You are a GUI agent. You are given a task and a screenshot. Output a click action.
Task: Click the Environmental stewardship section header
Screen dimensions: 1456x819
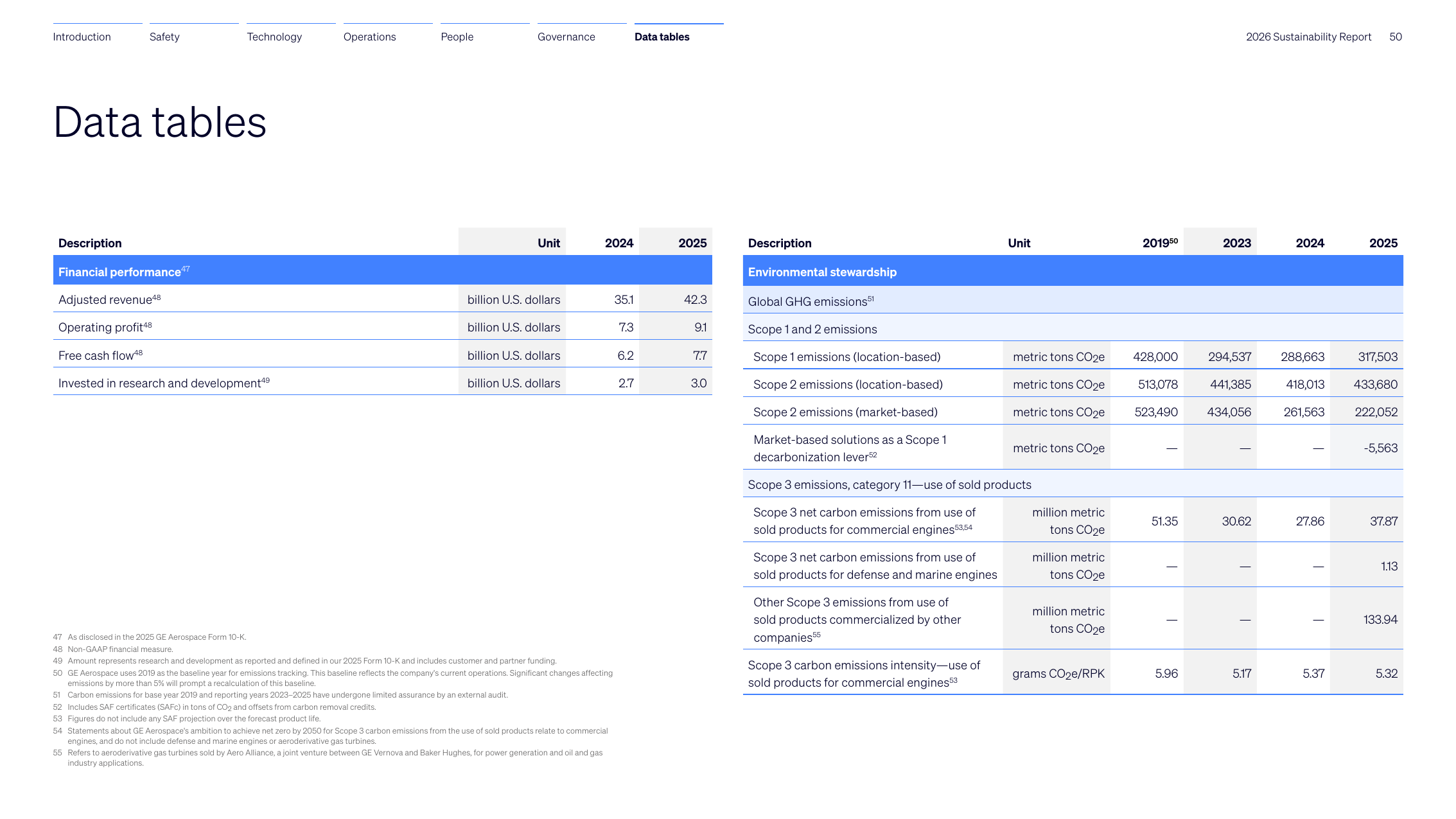pos(1073,270)
